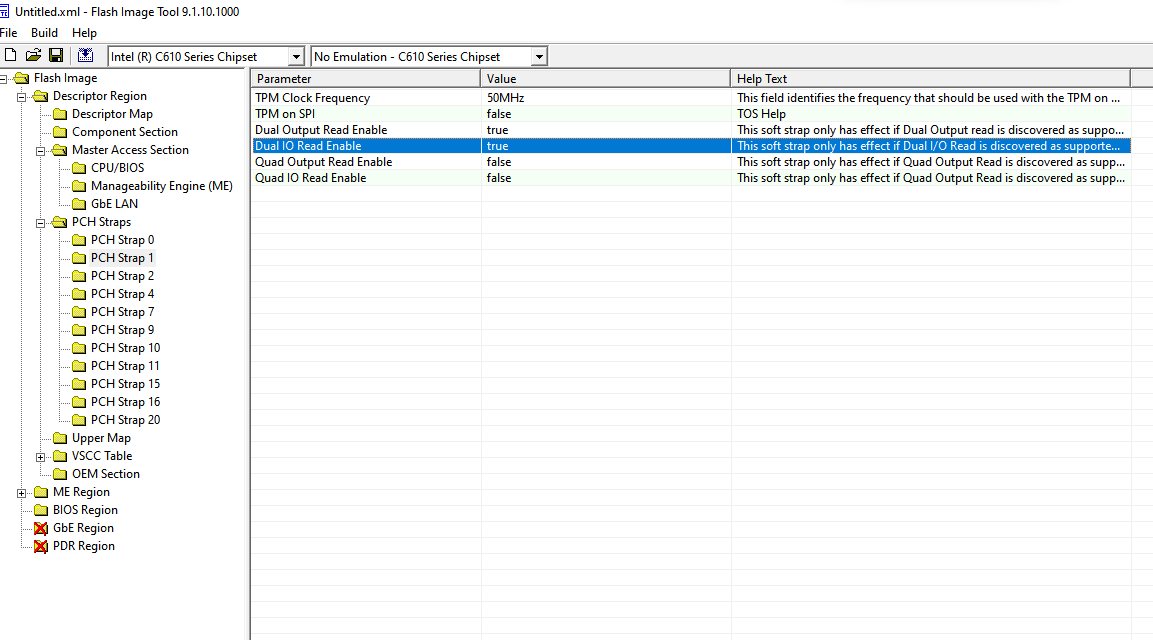This screenshot has height=640, width=1153.
Task: Click the BIOS Region folder icon
Action: (x=41, y=510)
